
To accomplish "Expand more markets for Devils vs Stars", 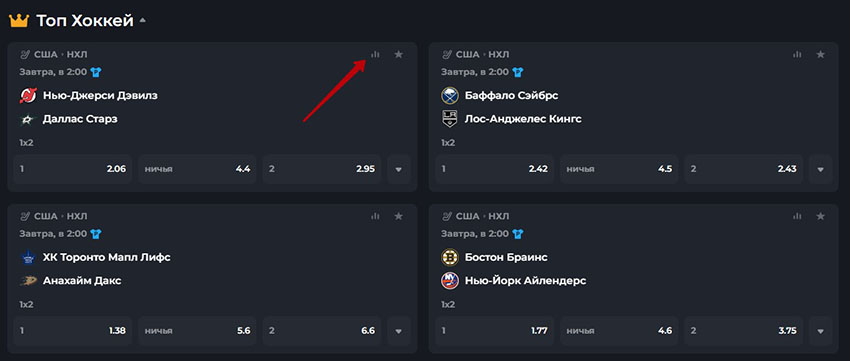I will pos(399,169).
